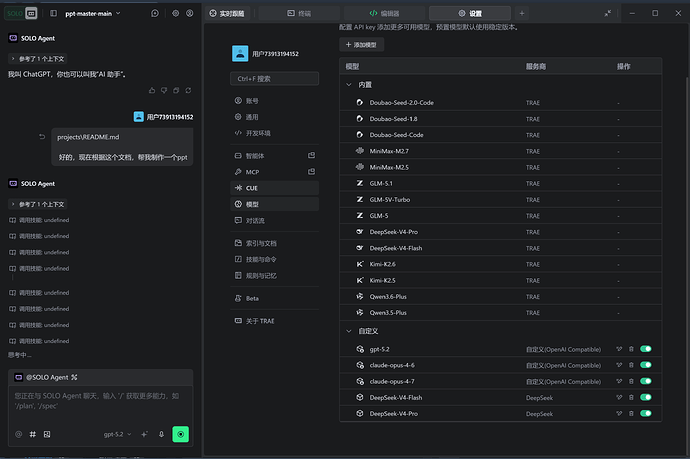The width and height of the screenshot is (690, 459).
Task: Open the 对话流 settings section
Action: (x=275, y=220)
